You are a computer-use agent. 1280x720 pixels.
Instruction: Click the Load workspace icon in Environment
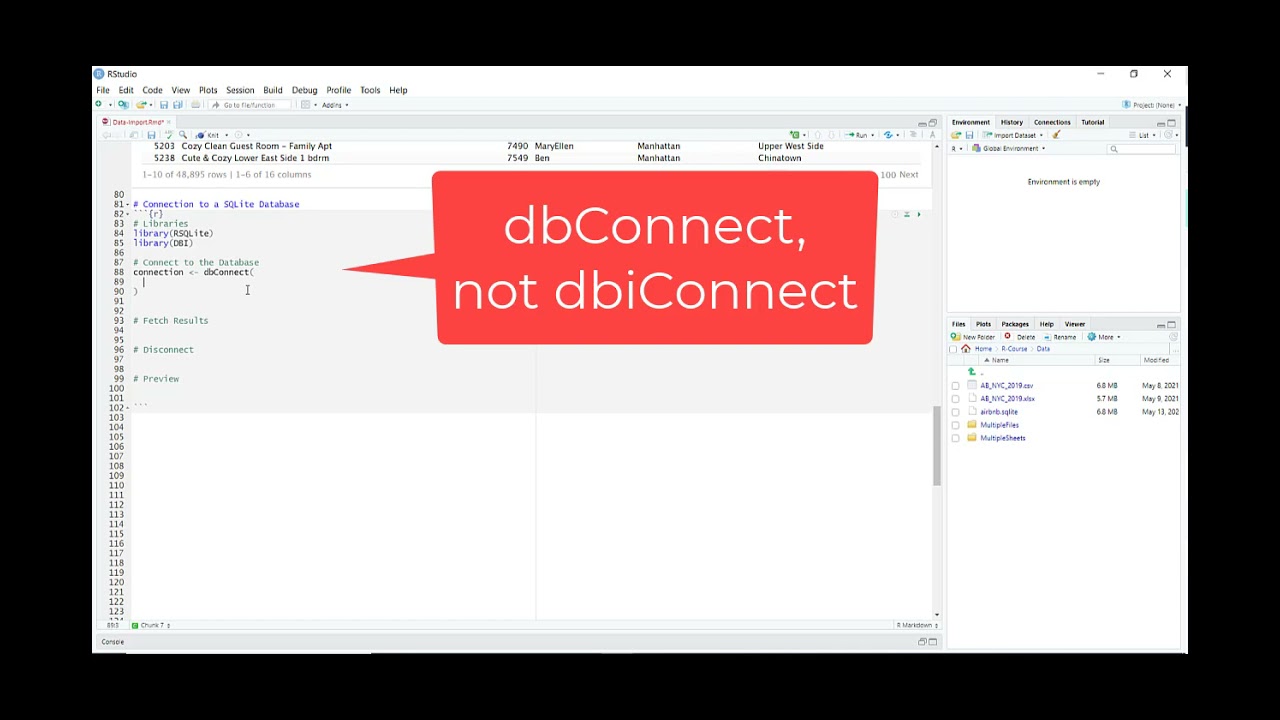point(955,135)
